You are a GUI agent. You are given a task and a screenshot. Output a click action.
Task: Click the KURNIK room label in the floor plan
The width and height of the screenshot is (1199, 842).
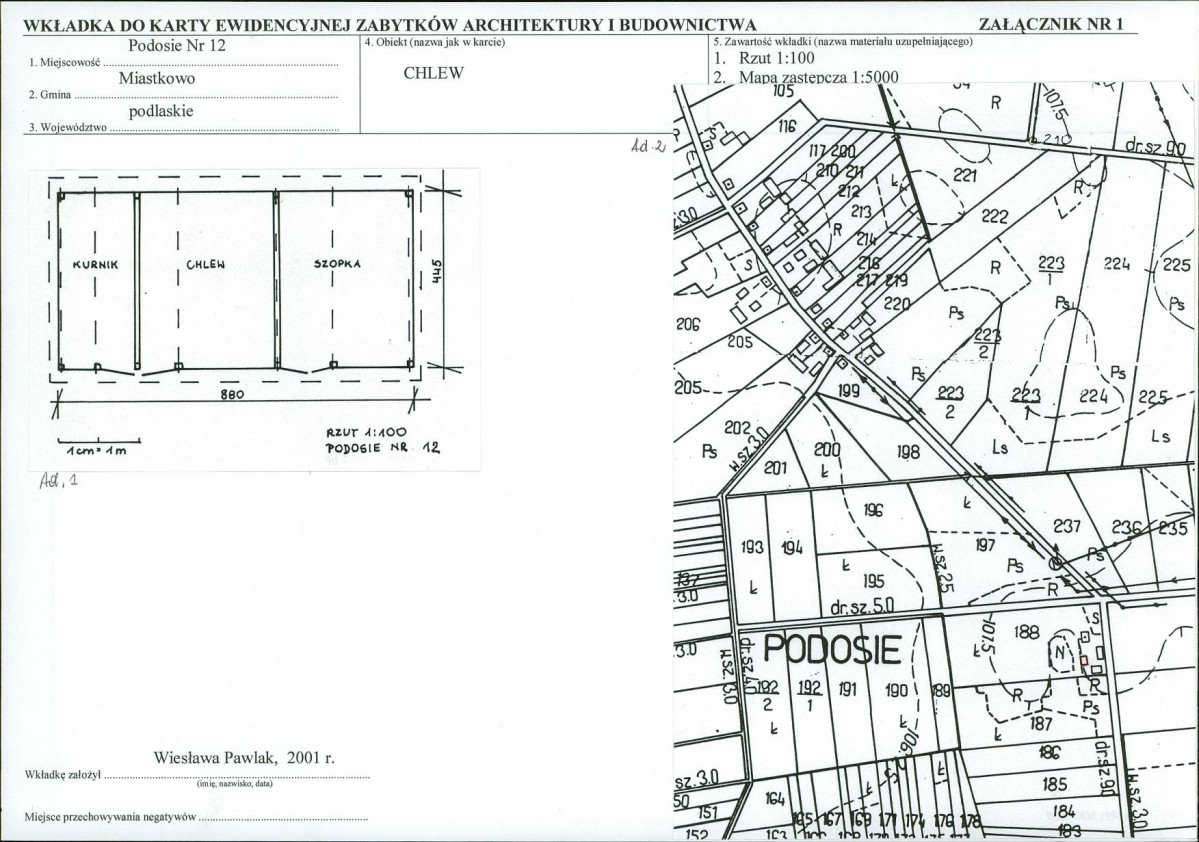96,265
